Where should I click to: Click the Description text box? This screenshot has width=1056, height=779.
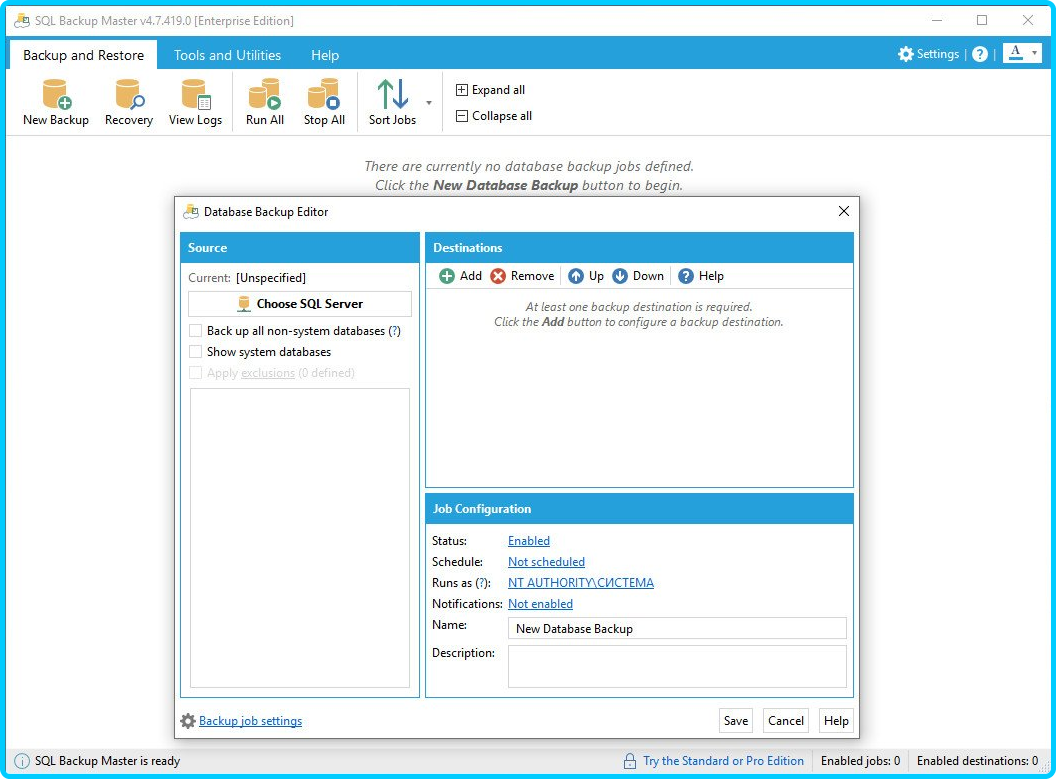coord(677,667)
